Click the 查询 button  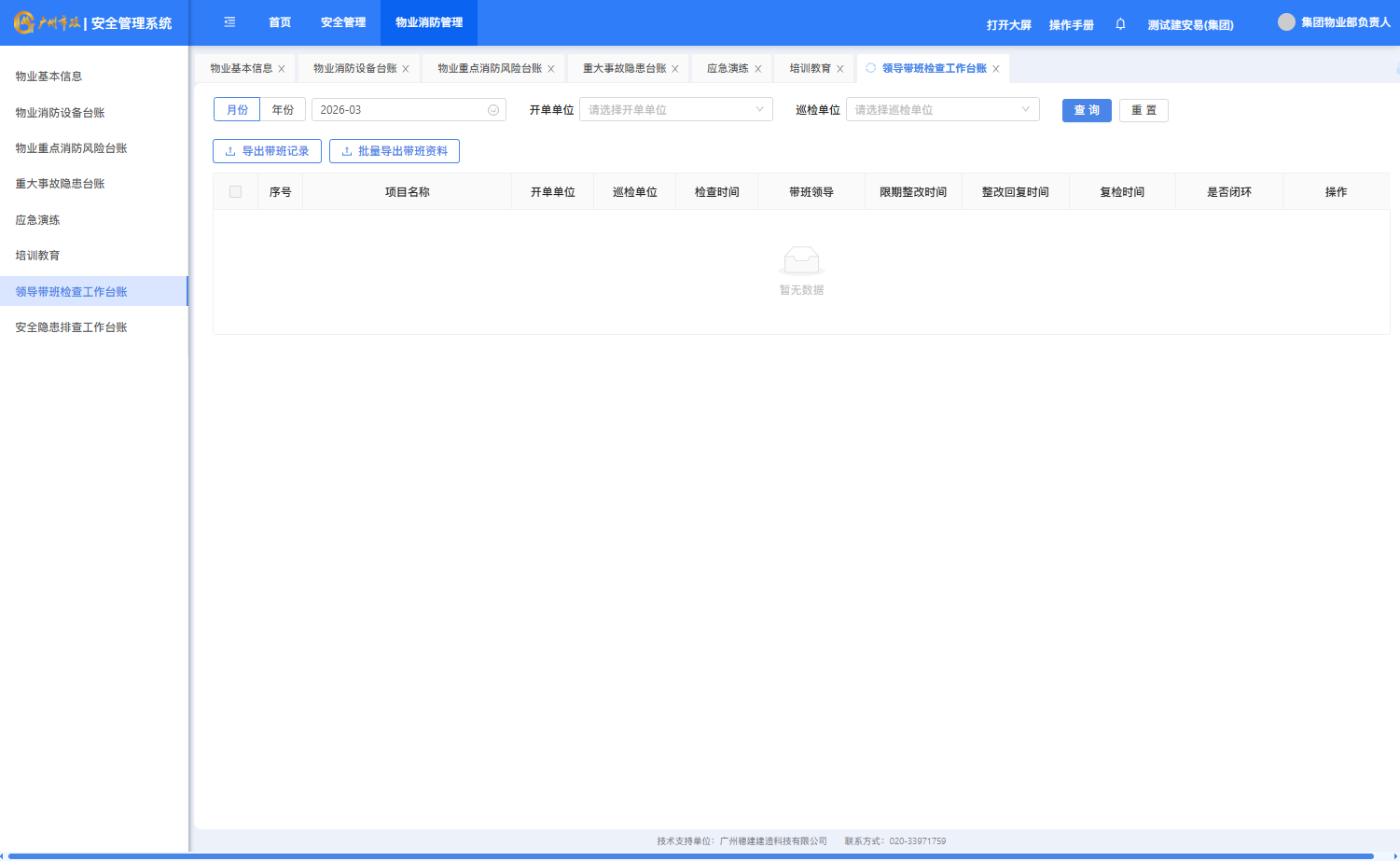(1087, 110)
